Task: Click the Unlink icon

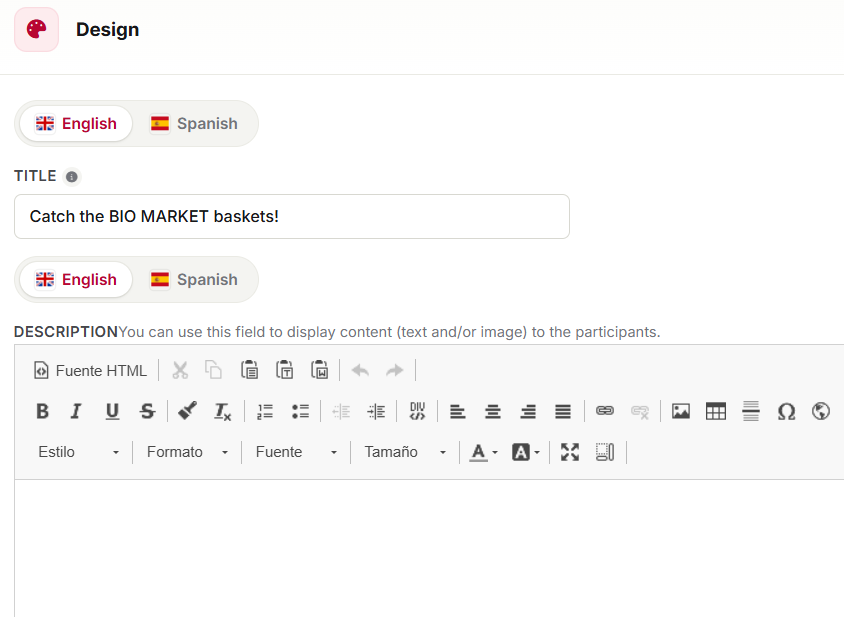Action: (639, 412)
